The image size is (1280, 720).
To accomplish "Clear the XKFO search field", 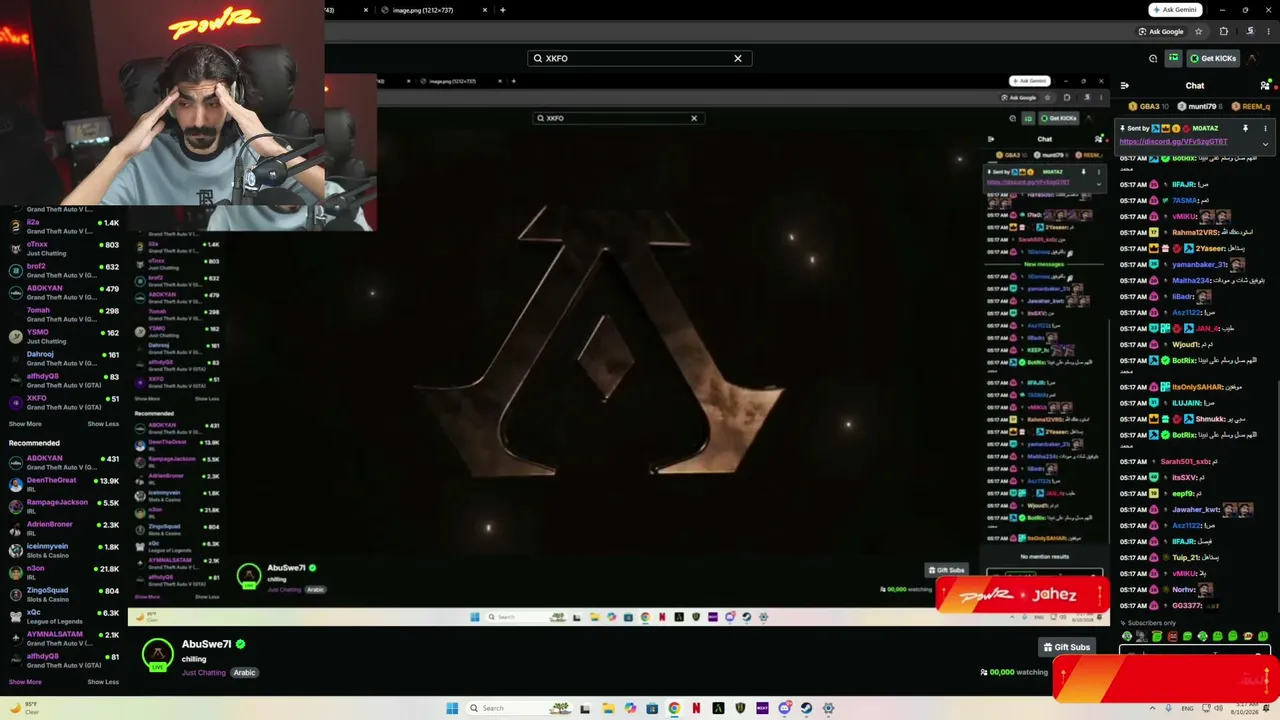I will pos(738,58).
